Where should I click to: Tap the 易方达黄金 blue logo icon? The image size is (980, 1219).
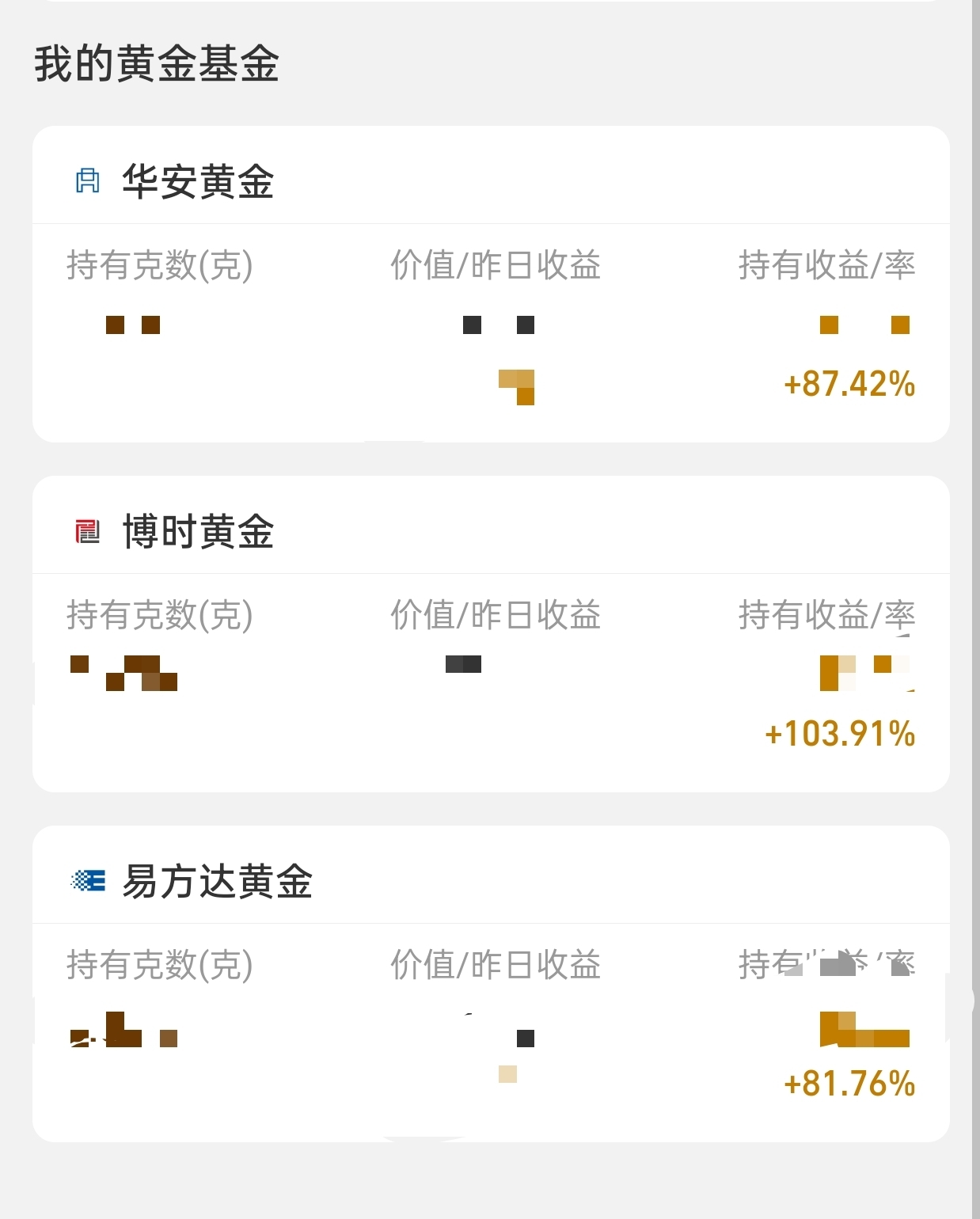point(88,880)
